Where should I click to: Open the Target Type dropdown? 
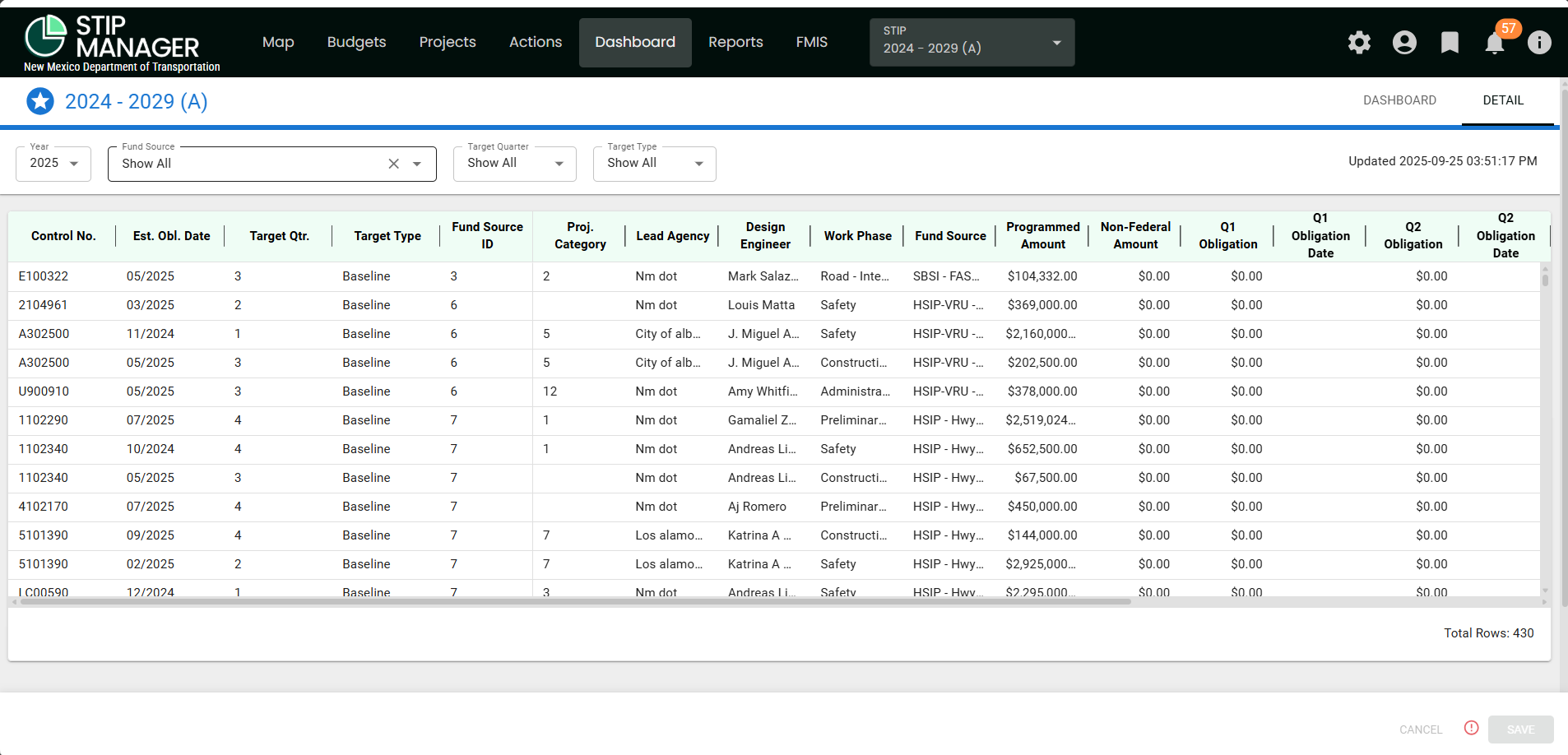(655, 164)
